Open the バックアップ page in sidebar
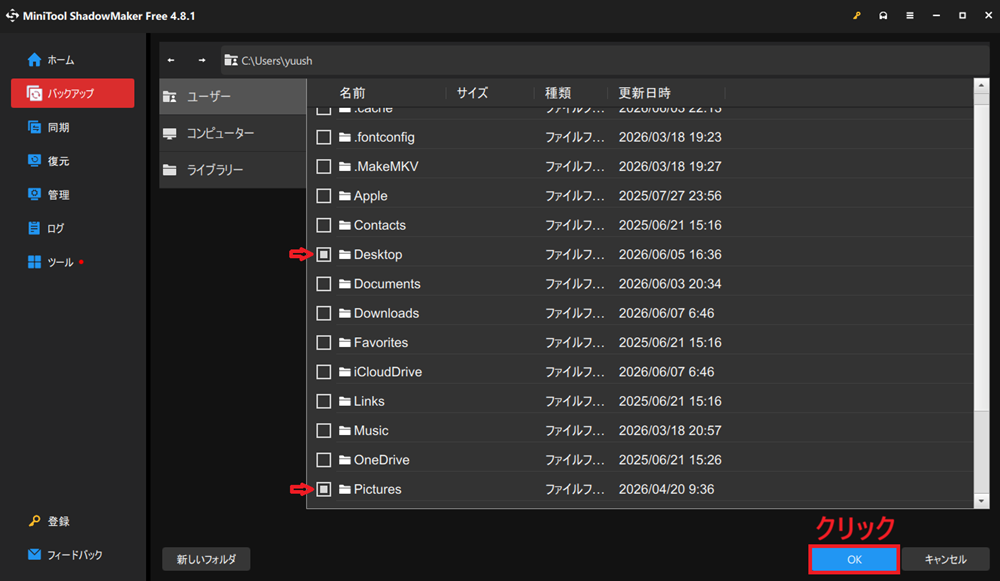The height and width of the screenshot is (581, 1000). click(73, 93)
